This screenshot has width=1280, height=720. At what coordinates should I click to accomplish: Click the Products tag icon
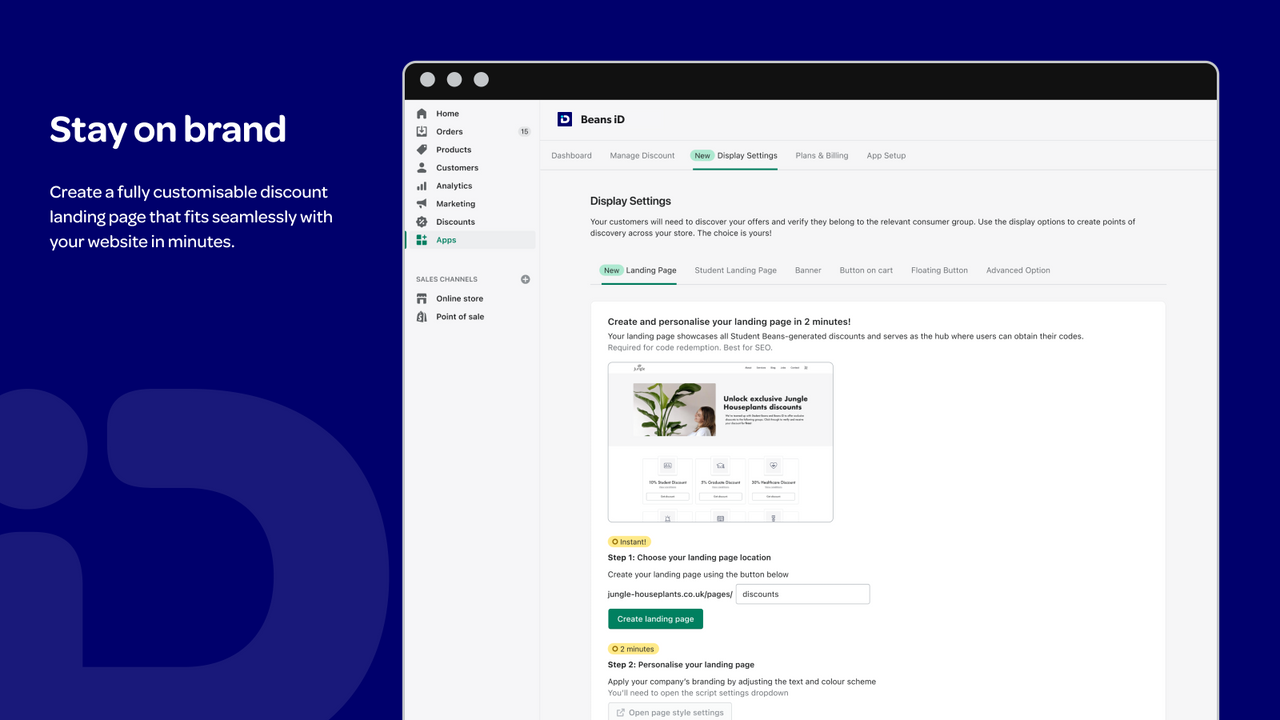[422, 149]
